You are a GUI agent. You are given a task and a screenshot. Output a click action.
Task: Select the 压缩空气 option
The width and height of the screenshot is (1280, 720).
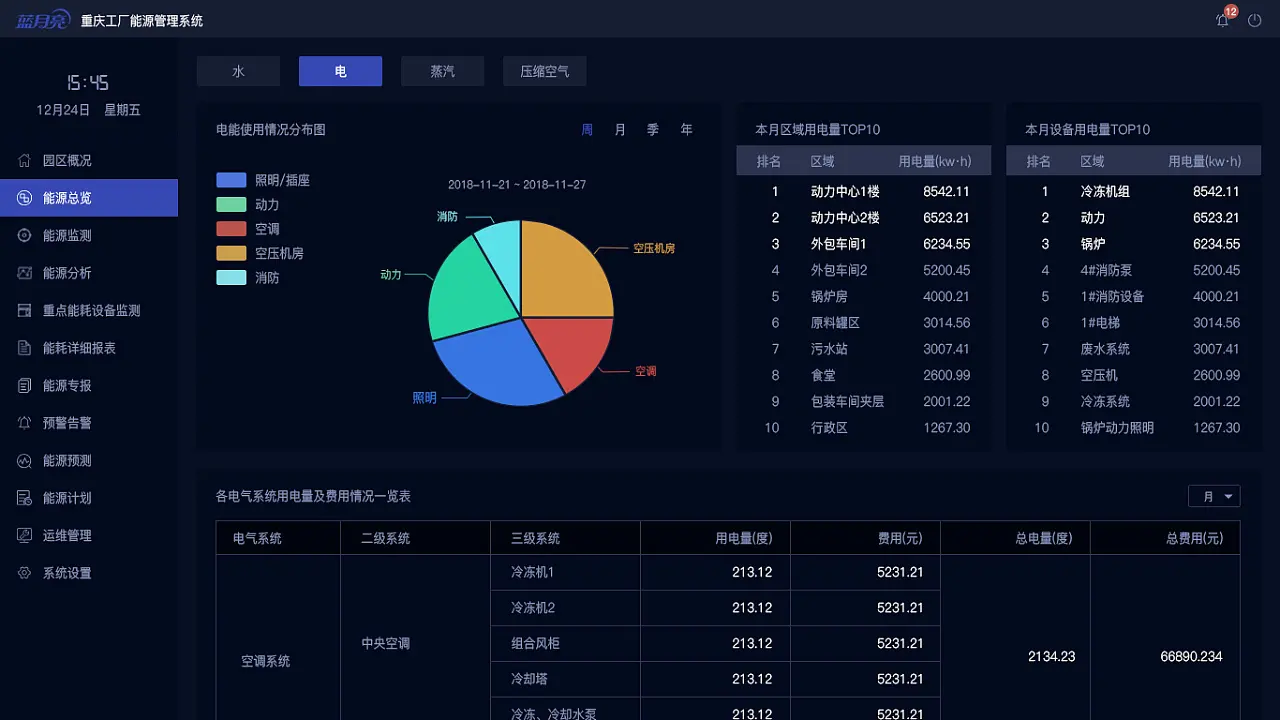click(544, 71)
